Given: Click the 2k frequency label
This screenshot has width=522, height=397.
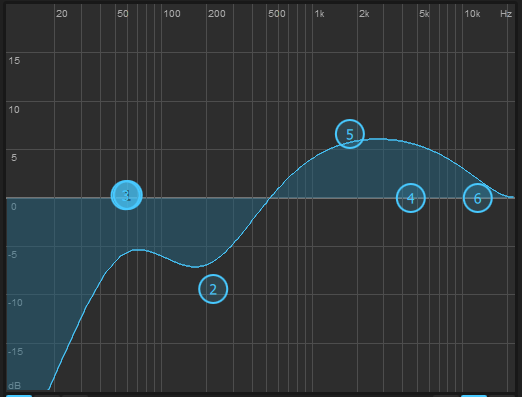Looking at the screenshot, I should click(364, 14).
